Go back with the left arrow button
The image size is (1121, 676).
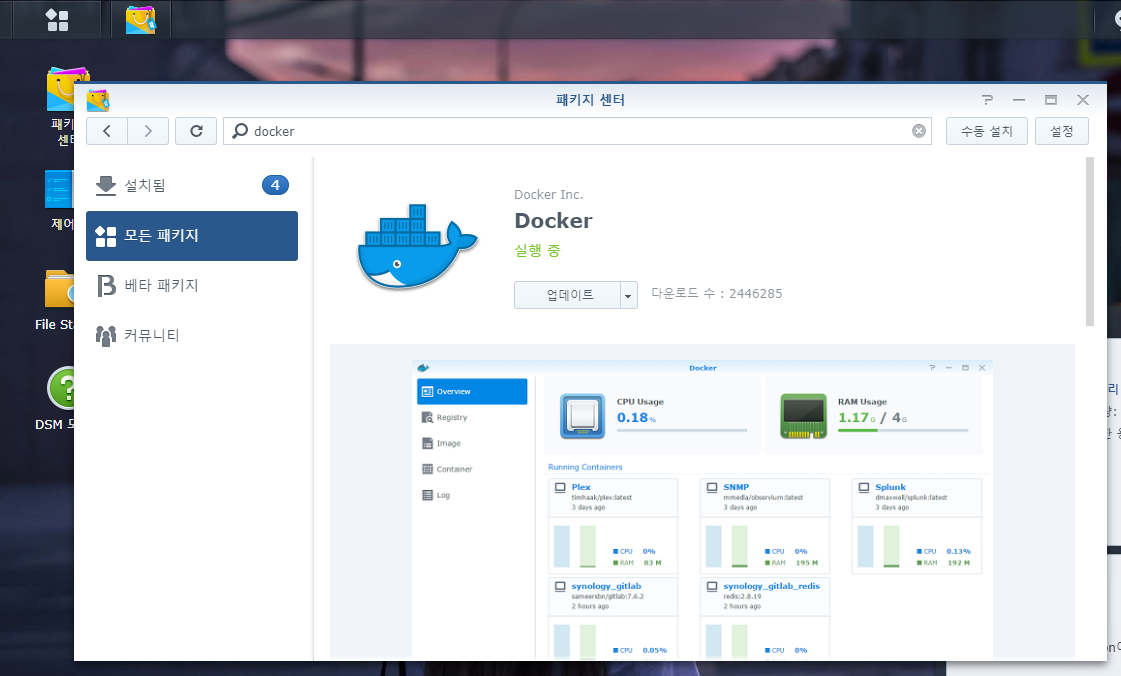click(x=107, y=131)
